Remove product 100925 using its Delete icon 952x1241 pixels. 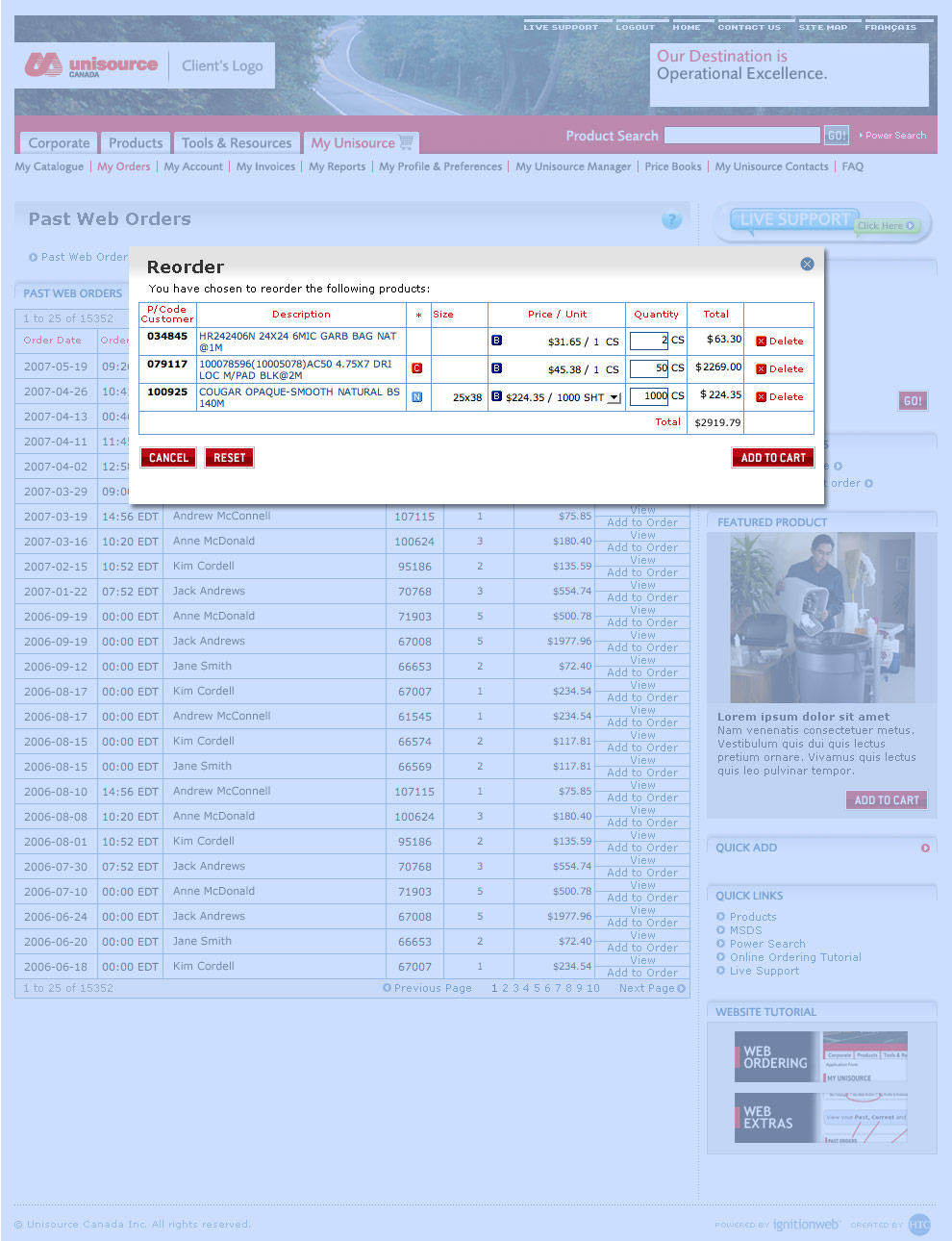[761, 397]
